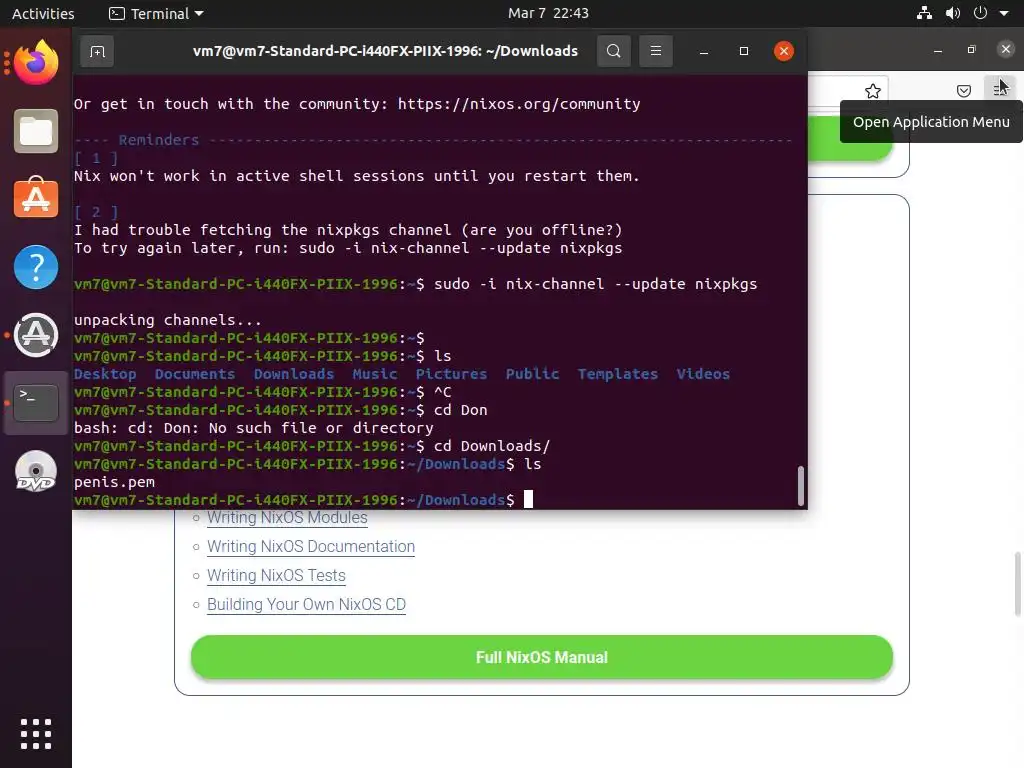Open the network status icon

click(x=924, y=13)
